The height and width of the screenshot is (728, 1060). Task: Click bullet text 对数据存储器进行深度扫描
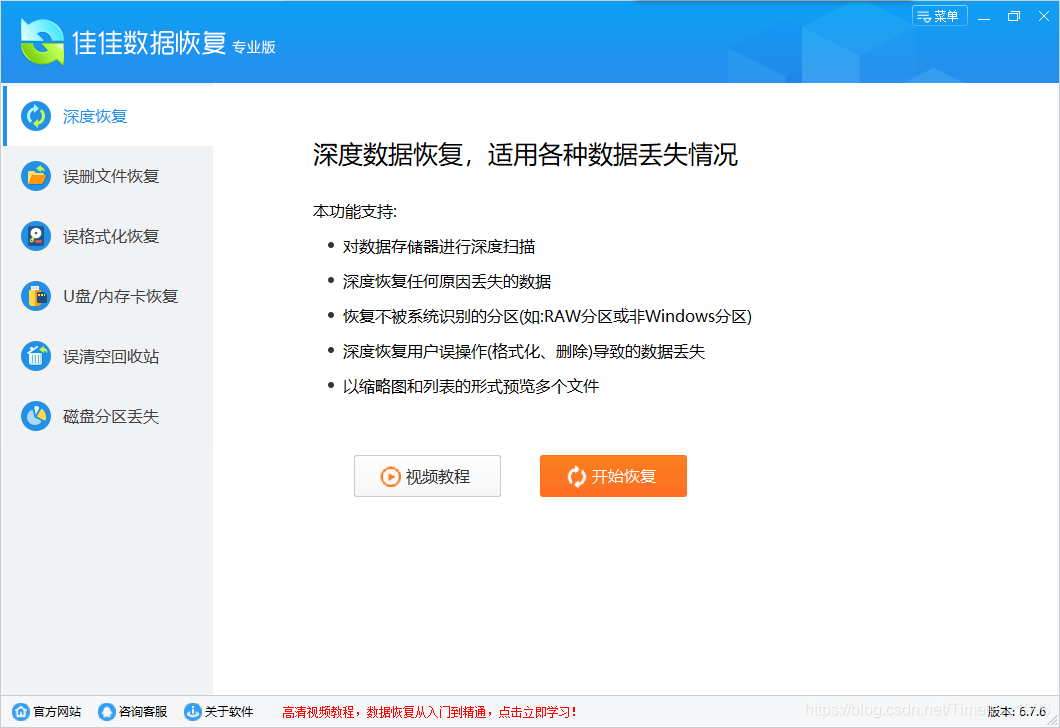pos(439,247)
